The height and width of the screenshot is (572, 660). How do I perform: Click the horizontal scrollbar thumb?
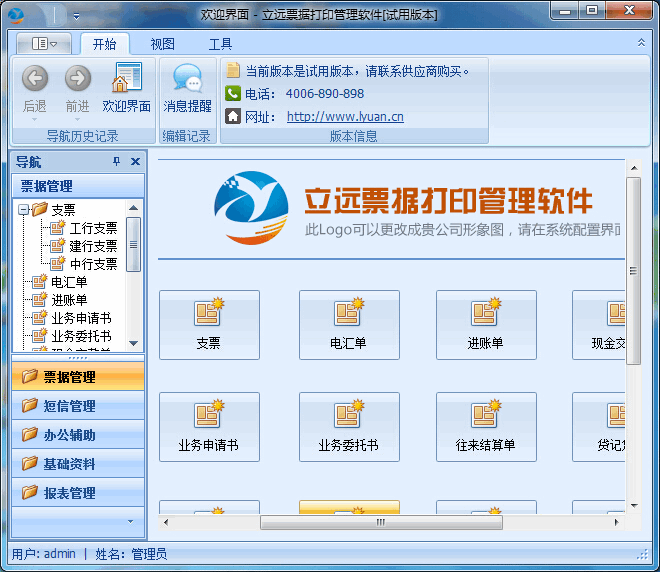coord(380,522)
